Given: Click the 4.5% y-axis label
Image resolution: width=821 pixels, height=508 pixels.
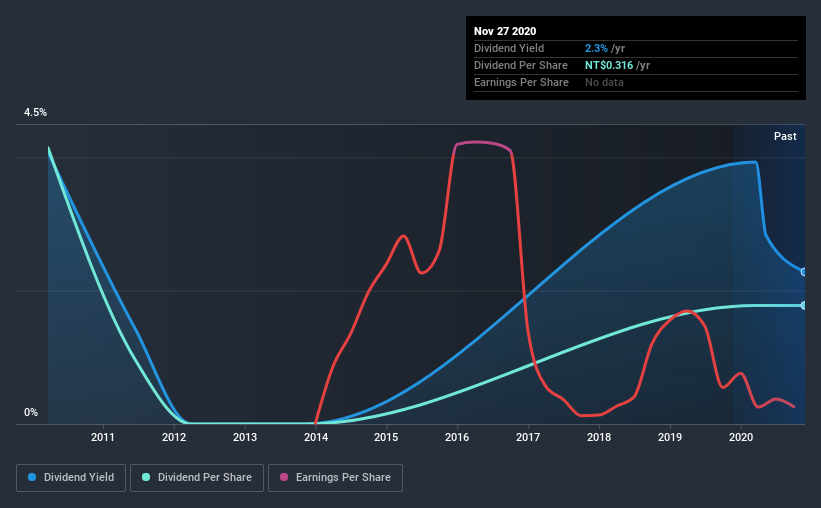Looking at the screenshot, I should (x=35, y=113).
